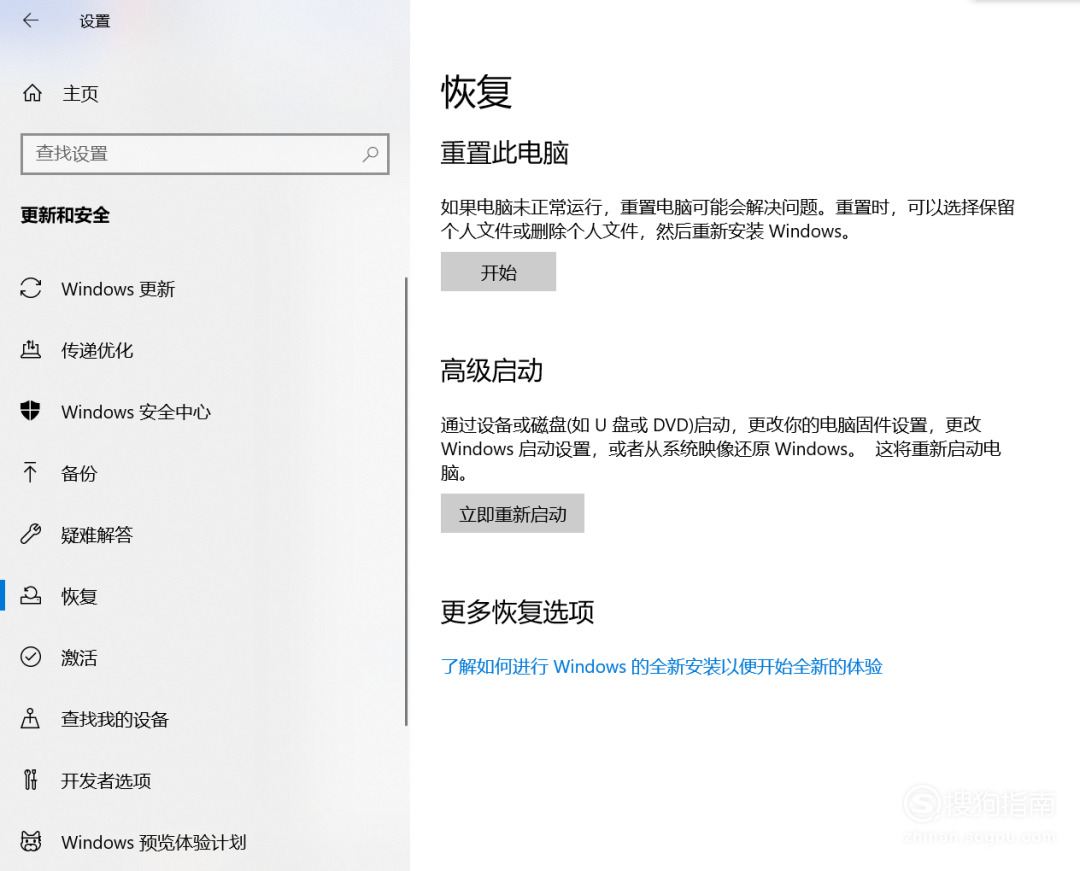The width and height of the screenshot is (1080, 871).
Task: Click the Windows 安全中心 shield icon
Action: [30, 410]
